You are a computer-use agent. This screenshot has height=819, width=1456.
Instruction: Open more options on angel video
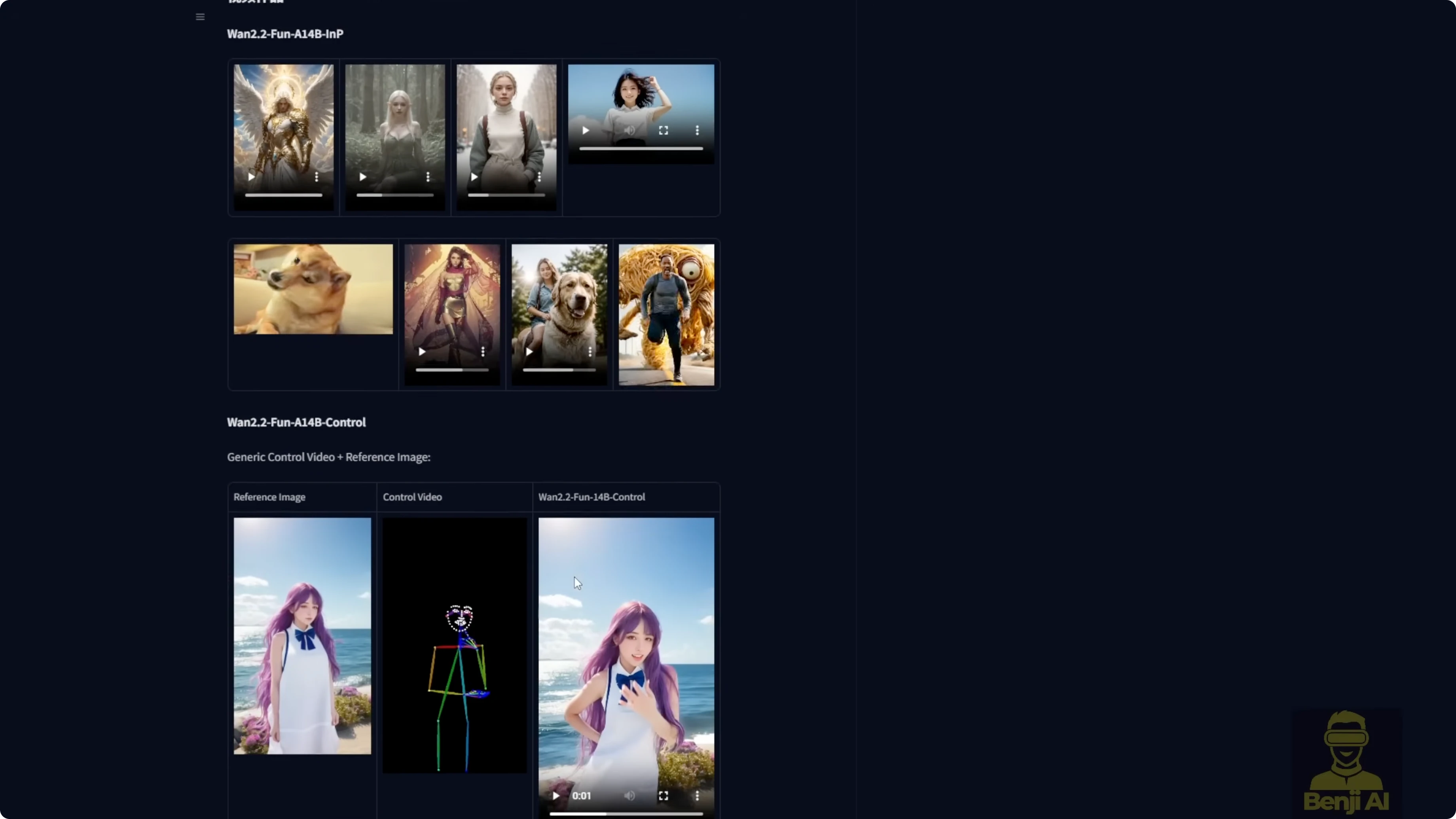pyautogui.click(x=317, y=177)
